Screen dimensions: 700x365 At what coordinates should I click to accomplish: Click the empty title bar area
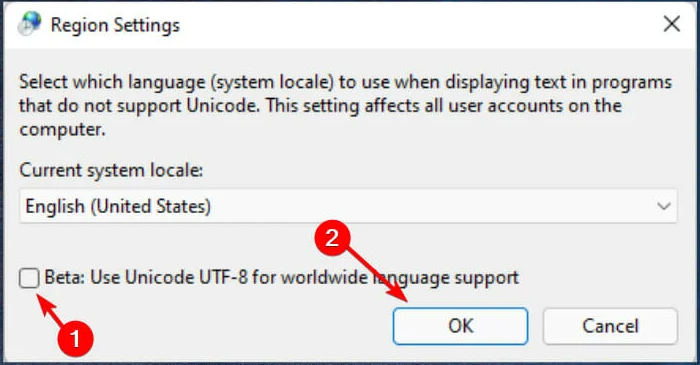(420, 25)
